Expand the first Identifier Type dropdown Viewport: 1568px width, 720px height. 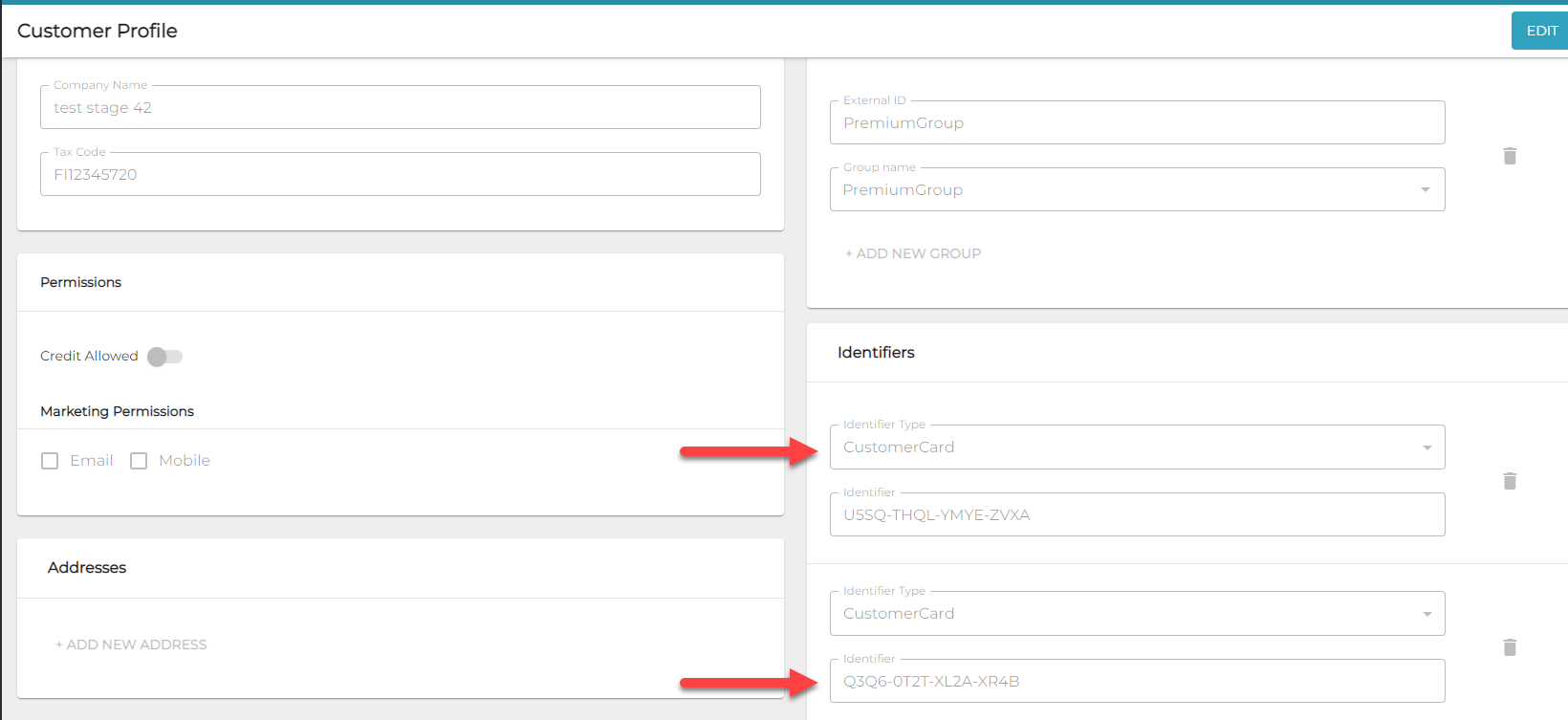(1137, 447)
